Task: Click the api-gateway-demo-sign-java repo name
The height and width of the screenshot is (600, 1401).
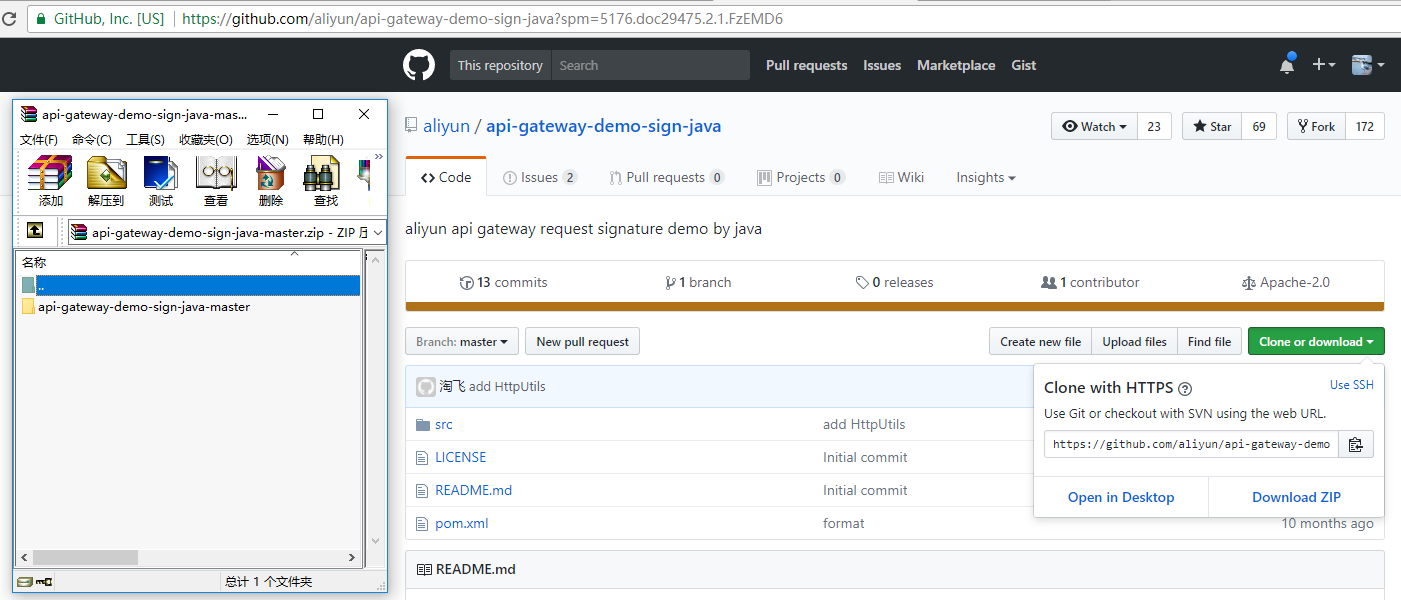Action: [603, 126]
